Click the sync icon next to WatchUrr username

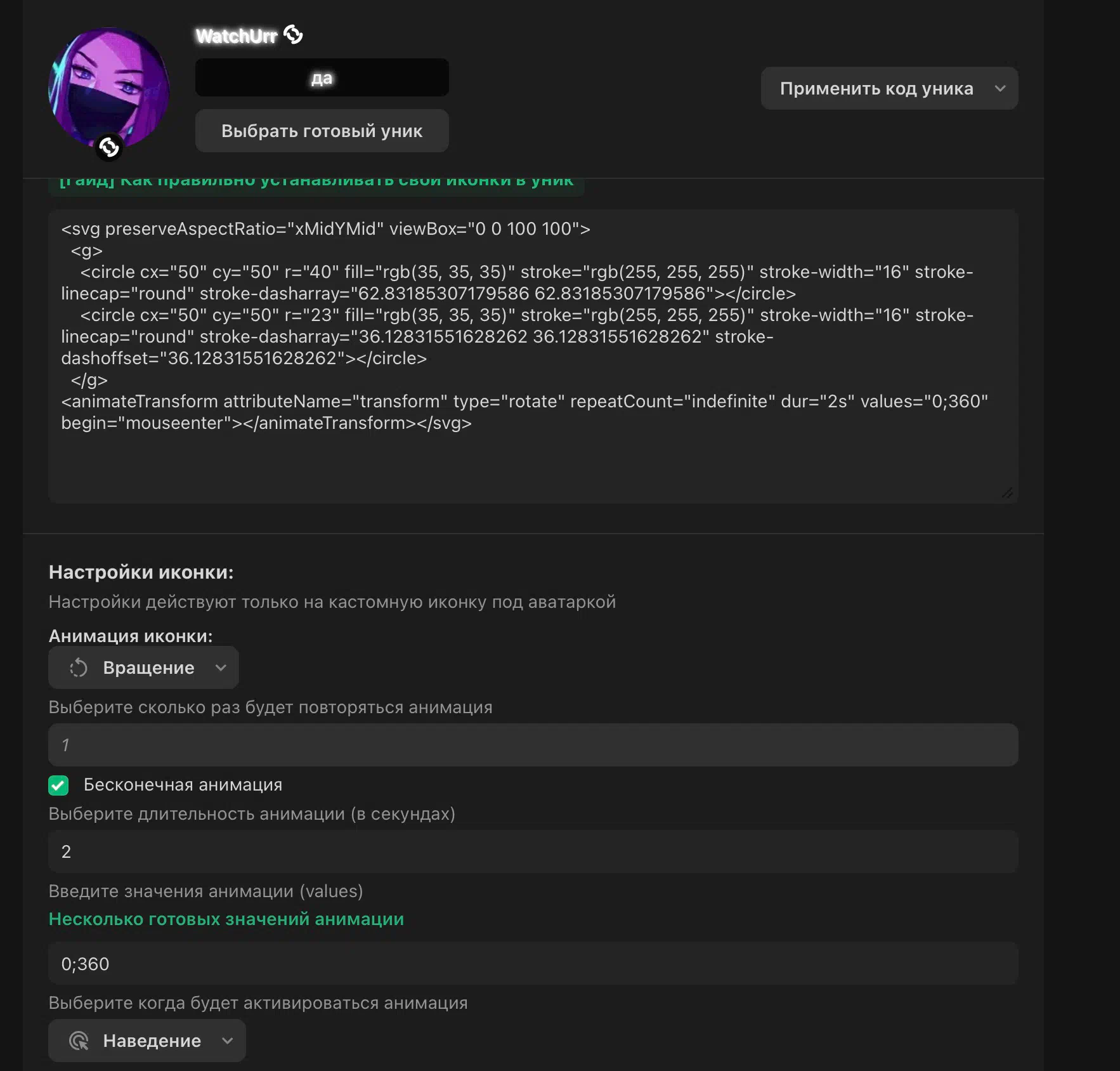pos(293,34)
